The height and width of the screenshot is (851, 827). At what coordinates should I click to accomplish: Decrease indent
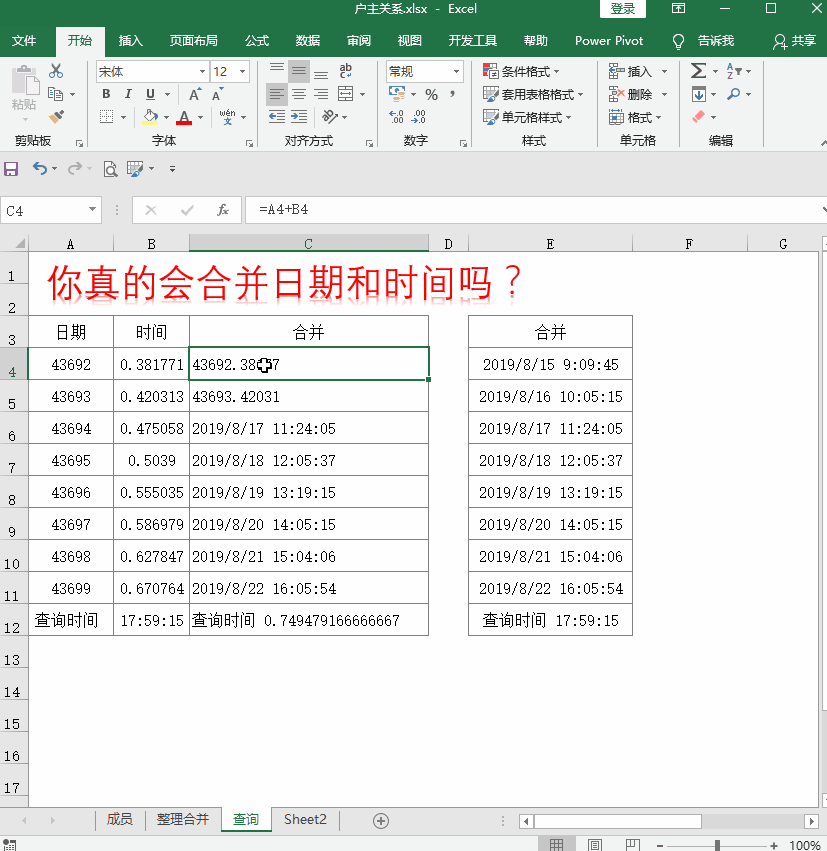(x=277, y=117)
